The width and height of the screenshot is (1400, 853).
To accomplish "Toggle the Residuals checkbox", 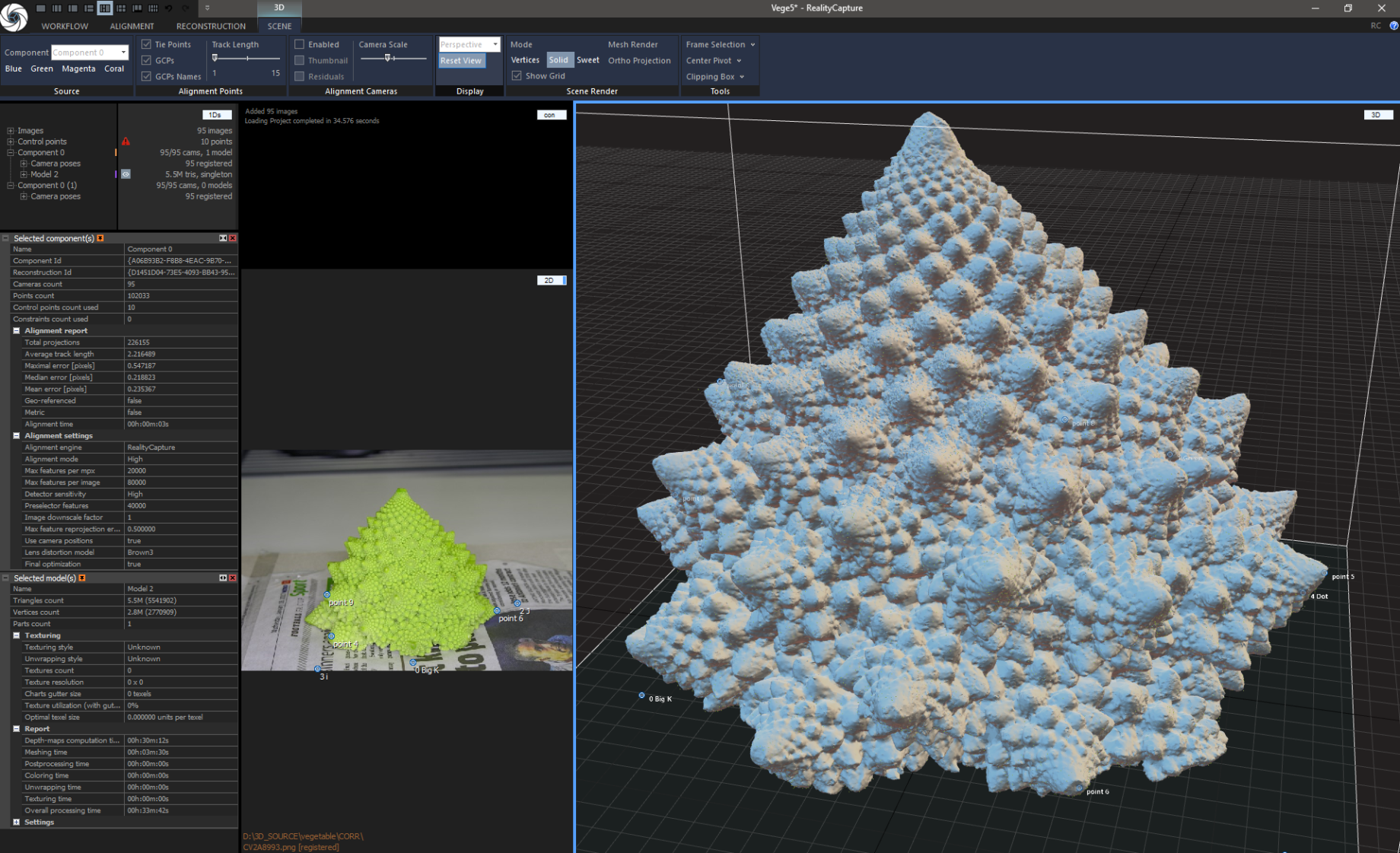I will coord(300,76).
